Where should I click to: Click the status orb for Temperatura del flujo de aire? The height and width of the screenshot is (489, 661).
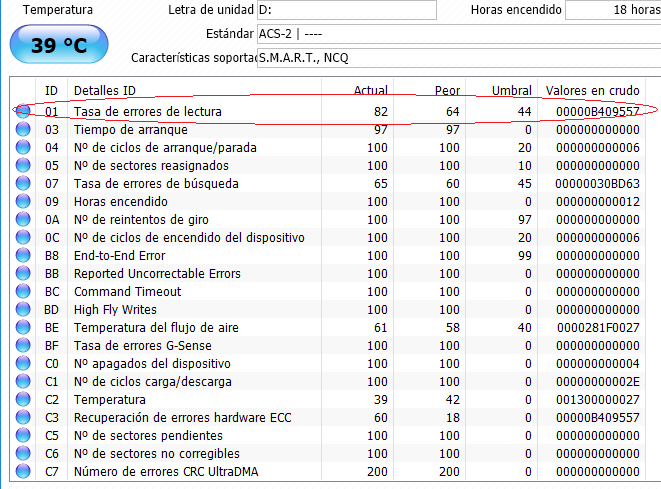23,328
